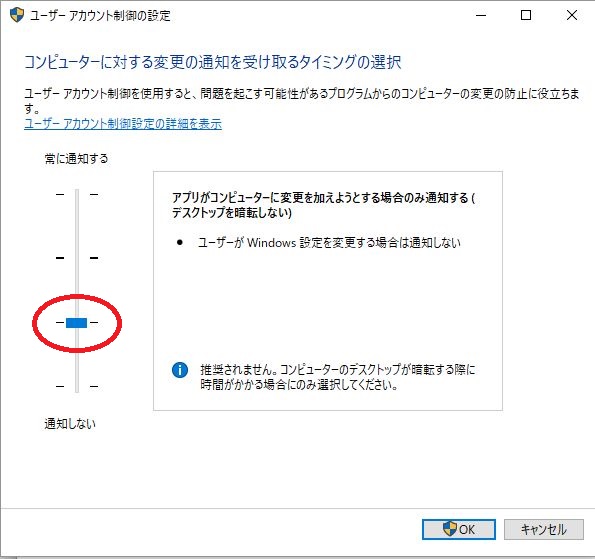The width and height of the screenshot is (595, 559).
Task: Click the 常に通知する label
Action: point(76,158)
